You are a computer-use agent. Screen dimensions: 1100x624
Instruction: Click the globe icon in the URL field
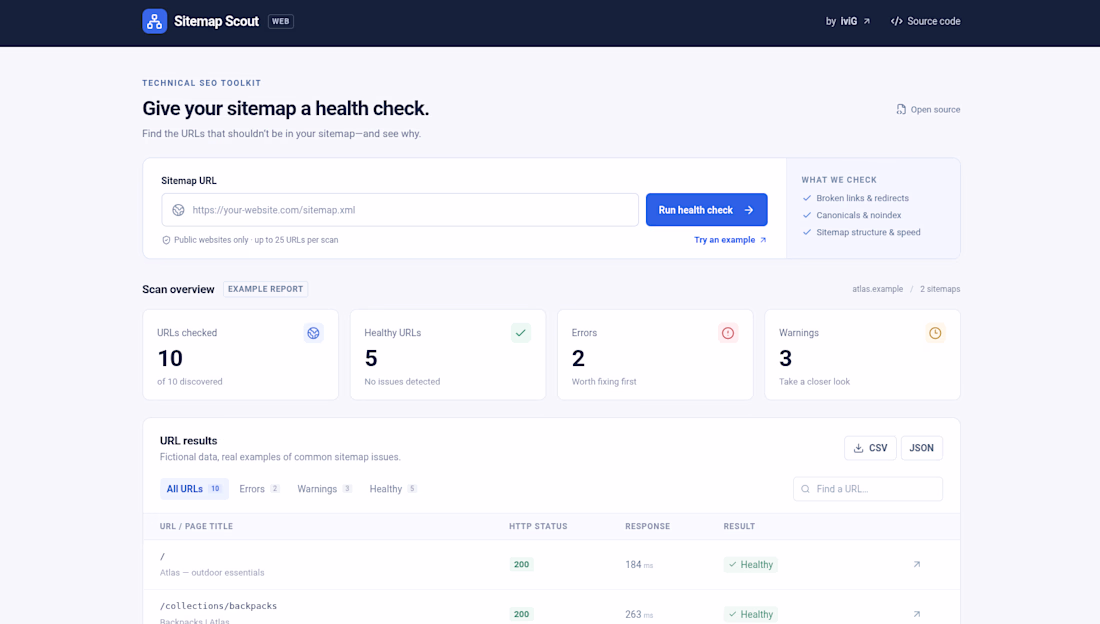(x=178, y=210)
